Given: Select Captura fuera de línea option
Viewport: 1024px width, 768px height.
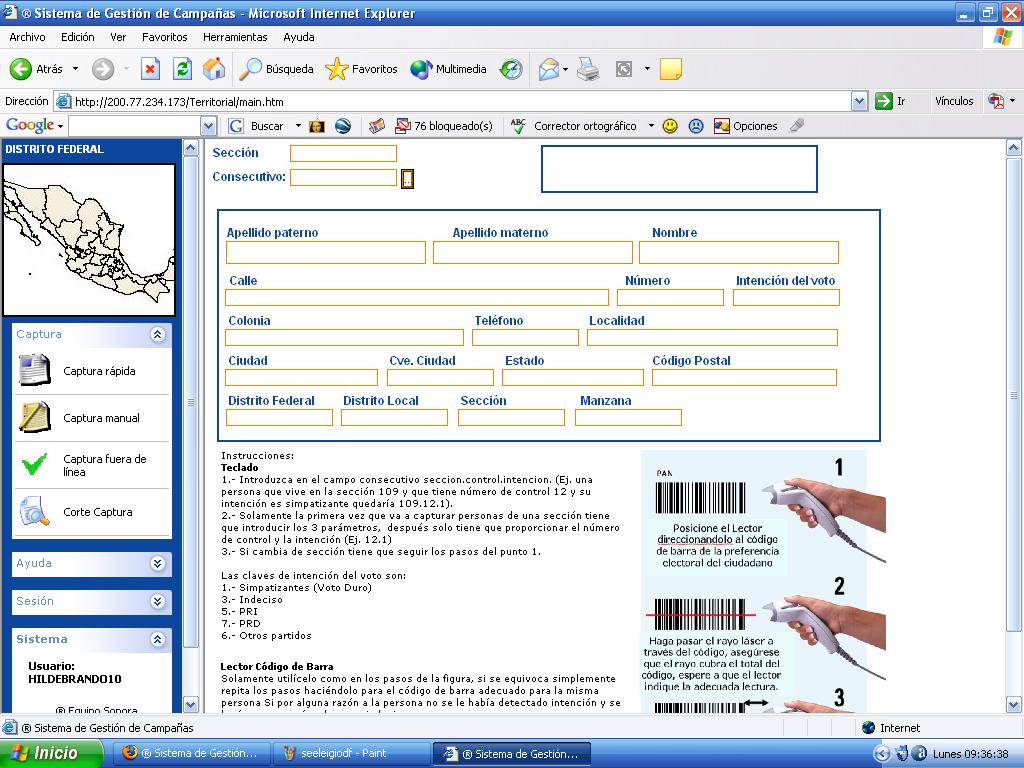Looking at the screenshot, I should 104,465.
